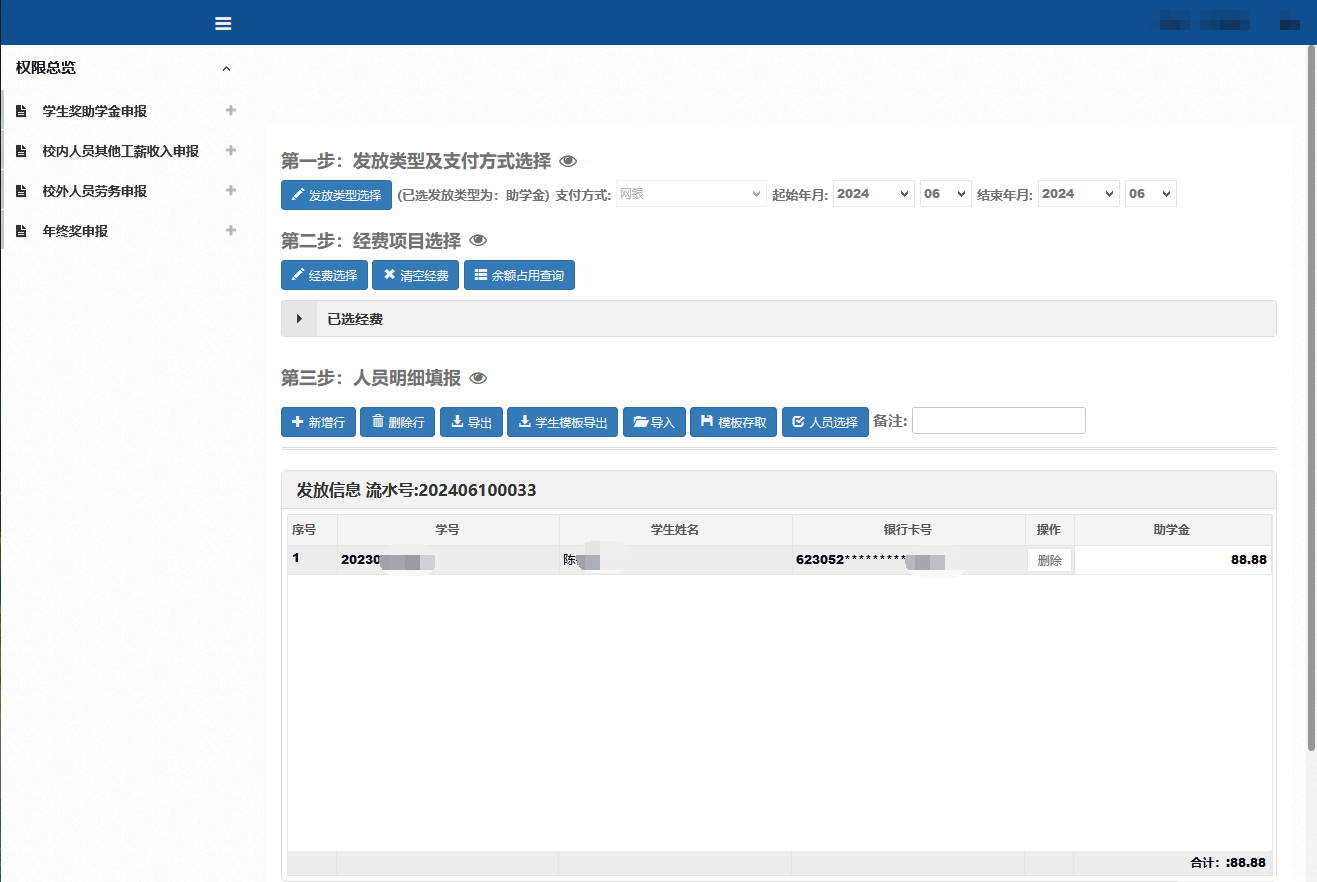Open the 起始年月 year dropdown

874,194
